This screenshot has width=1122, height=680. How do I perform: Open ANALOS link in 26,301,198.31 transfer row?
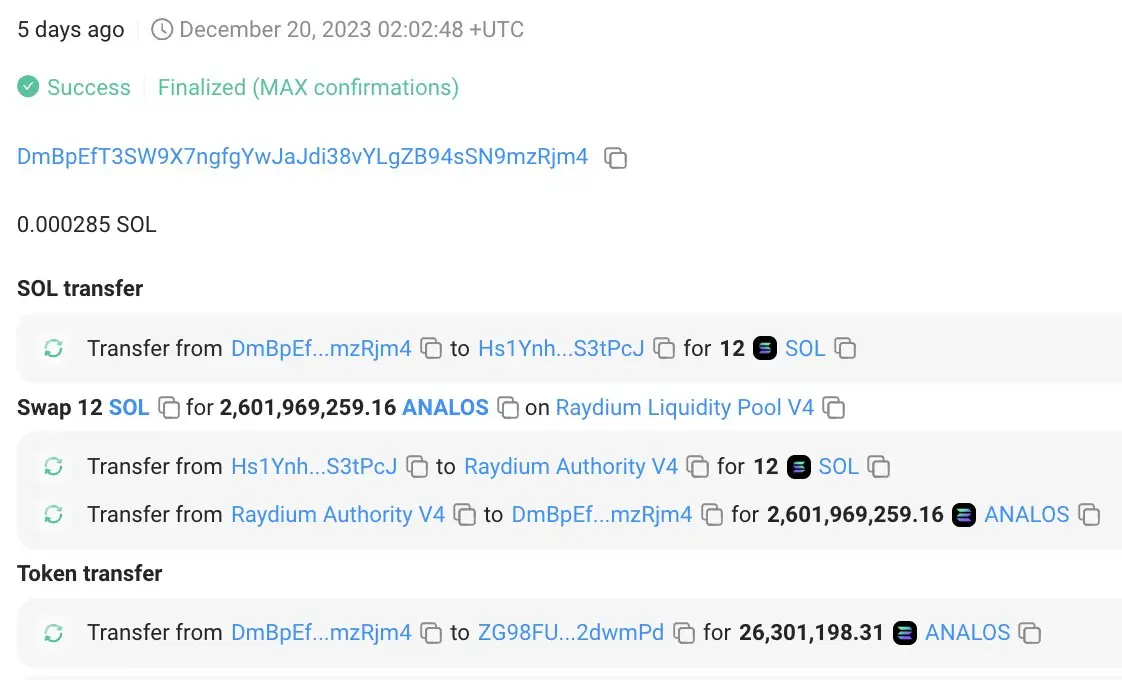click(967, 633)
